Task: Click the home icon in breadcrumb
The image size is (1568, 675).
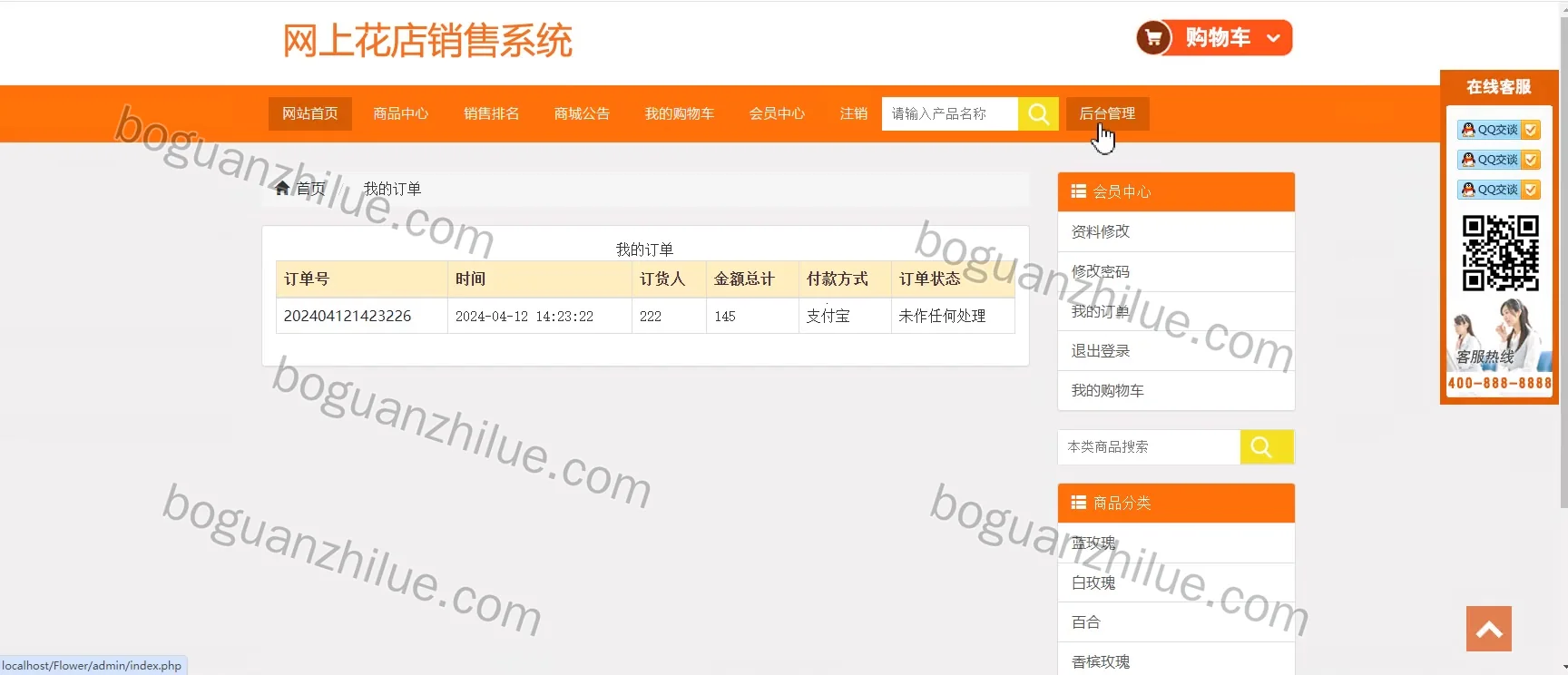Action: coord(282,189)
